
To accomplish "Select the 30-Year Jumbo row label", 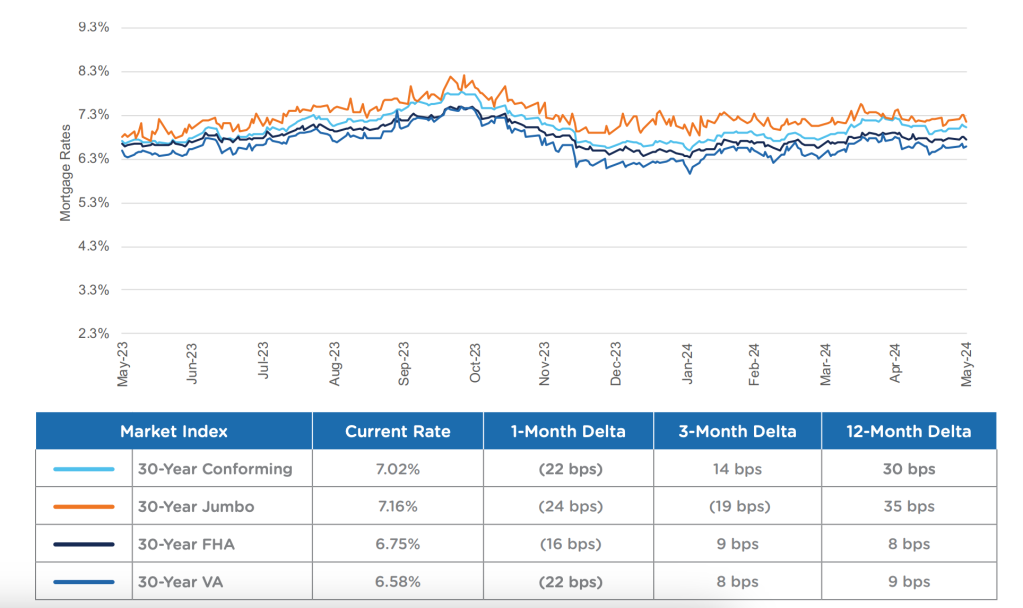I will 196,507.
